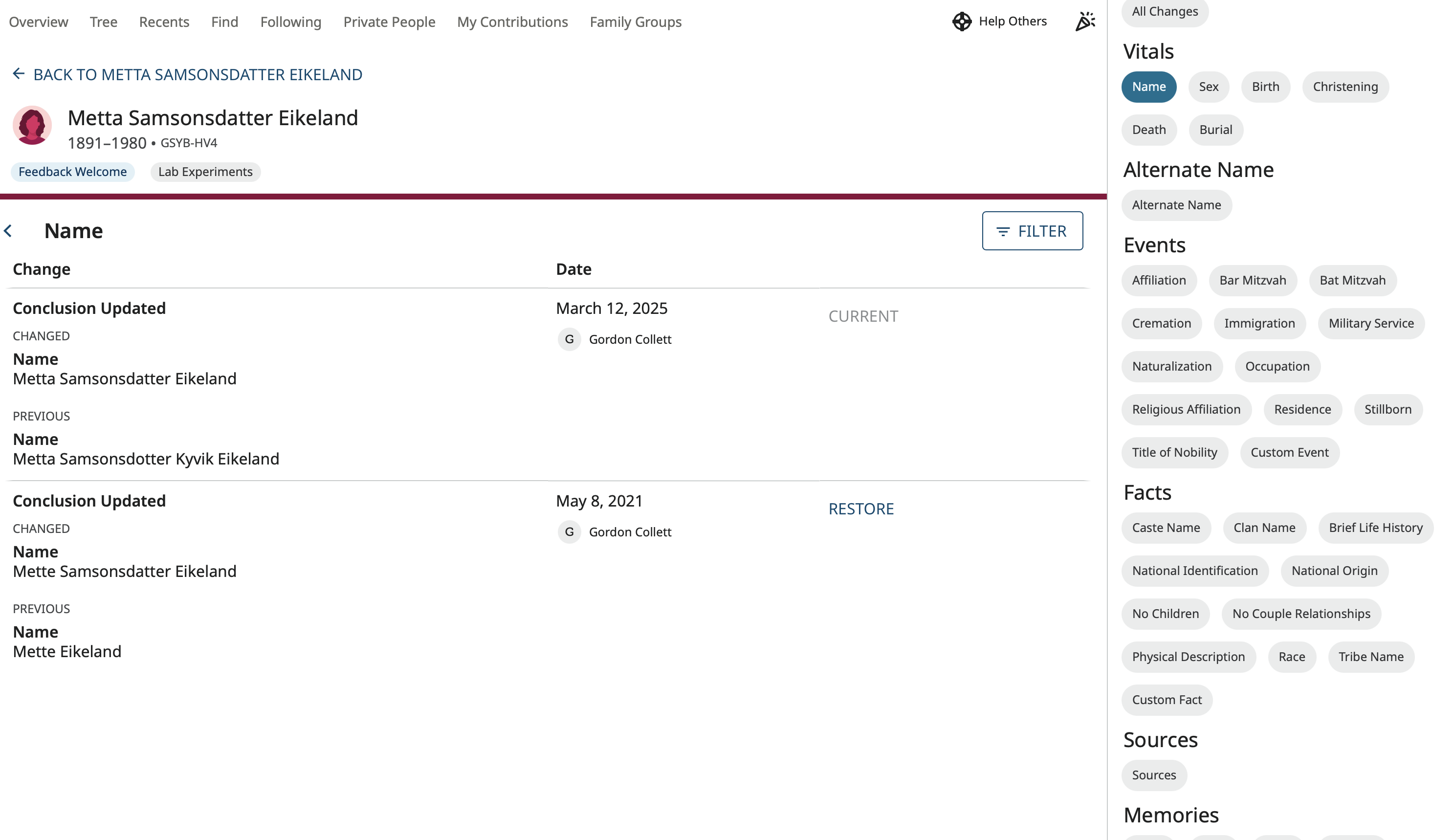
Task: Restore the May 8, 2021 name
Action: click(x=860, y=509)
